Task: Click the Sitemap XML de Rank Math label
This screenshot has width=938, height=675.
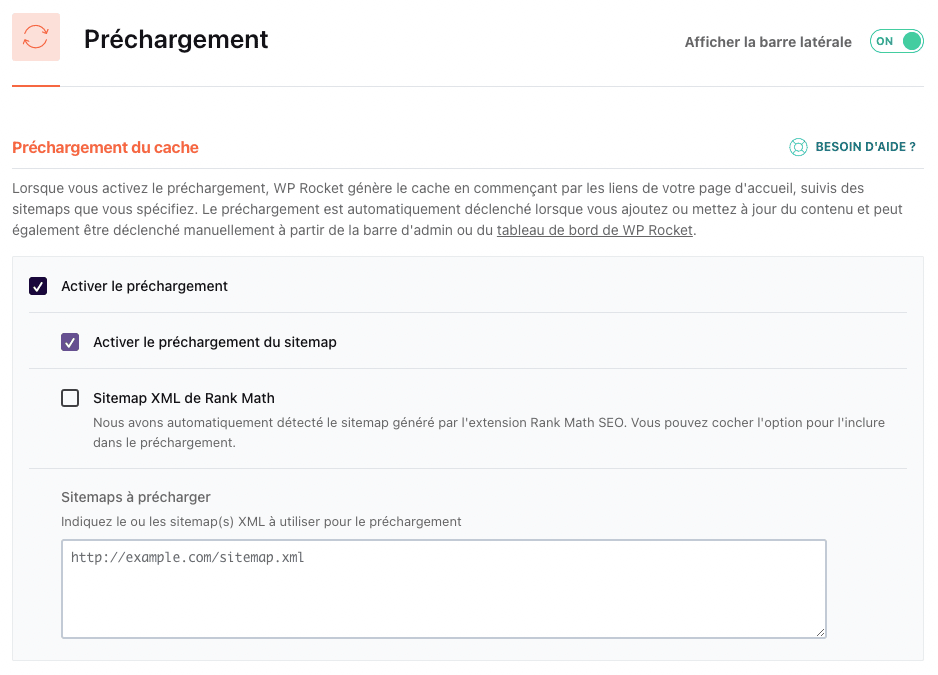Action: pyautogui.click(x=183, y=398)
